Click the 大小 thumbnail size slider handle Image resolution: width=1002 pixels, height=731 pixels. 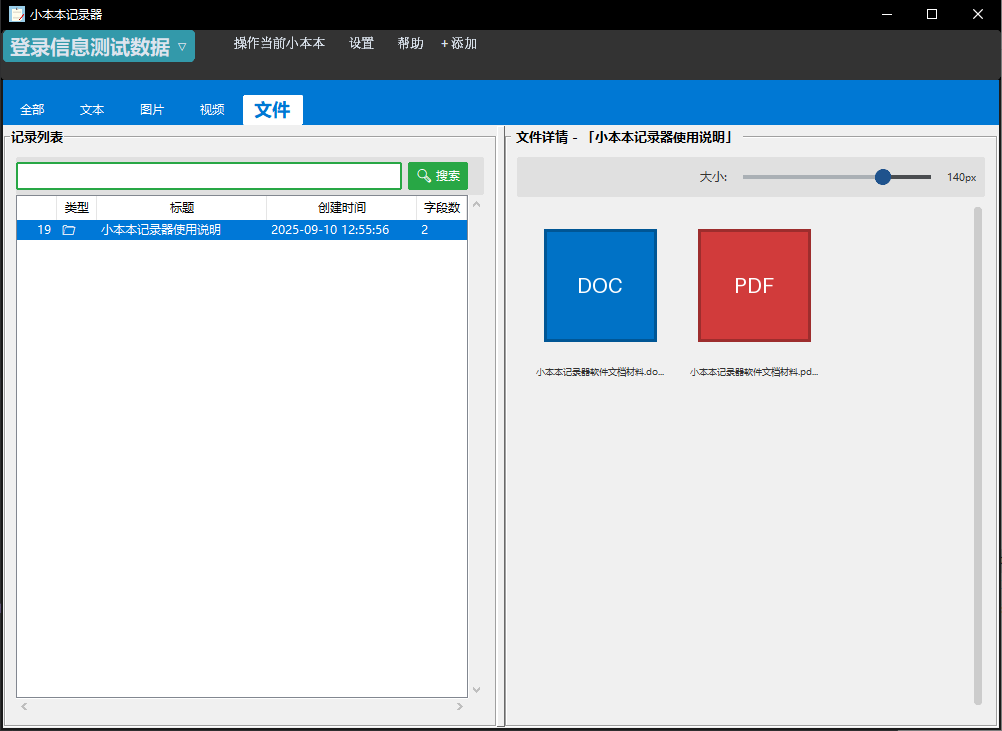(882, 177)
